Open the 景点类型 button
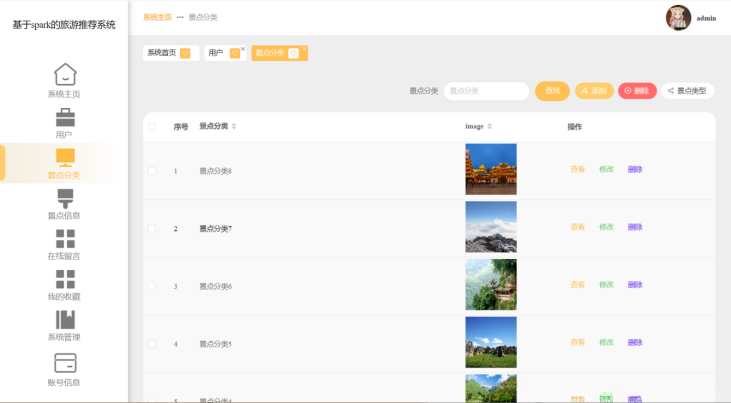731x403 pixels. coord(687,91)
